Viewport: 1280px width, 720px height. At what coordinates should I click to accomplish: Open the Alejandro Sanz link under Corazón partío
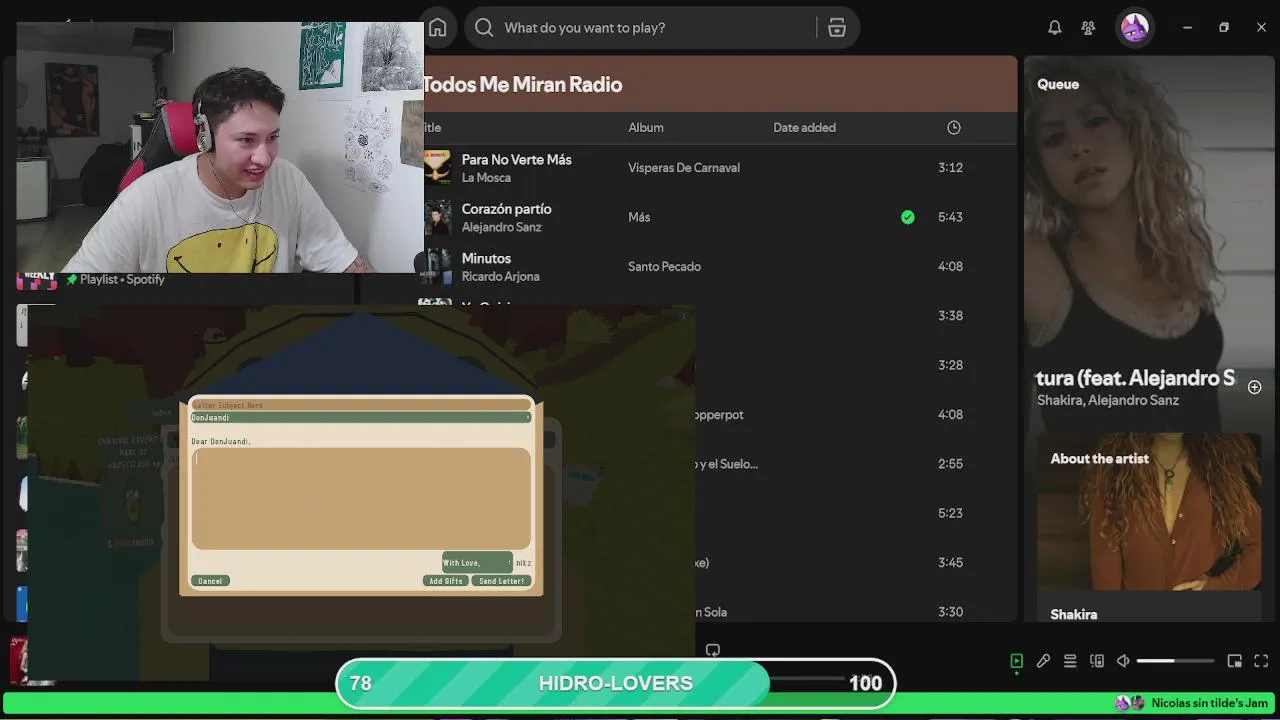point(501,227)
